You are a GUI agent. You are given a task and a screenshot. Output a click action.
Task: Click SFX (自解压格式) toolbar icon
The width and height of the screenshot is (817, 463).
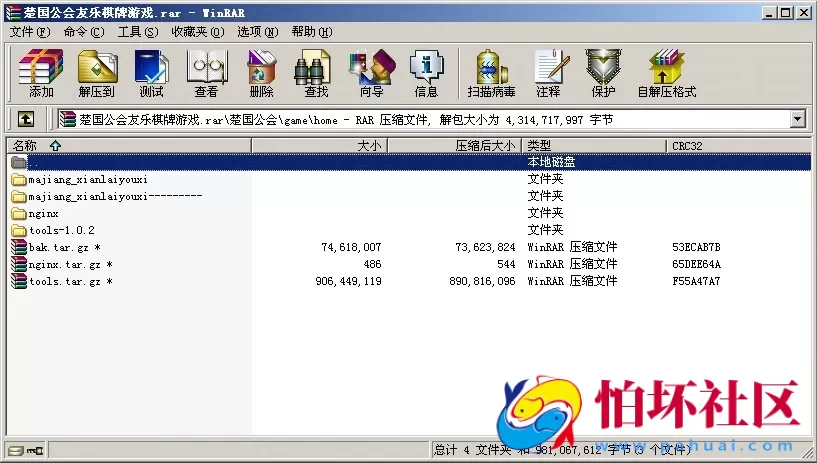click(667, 73)
